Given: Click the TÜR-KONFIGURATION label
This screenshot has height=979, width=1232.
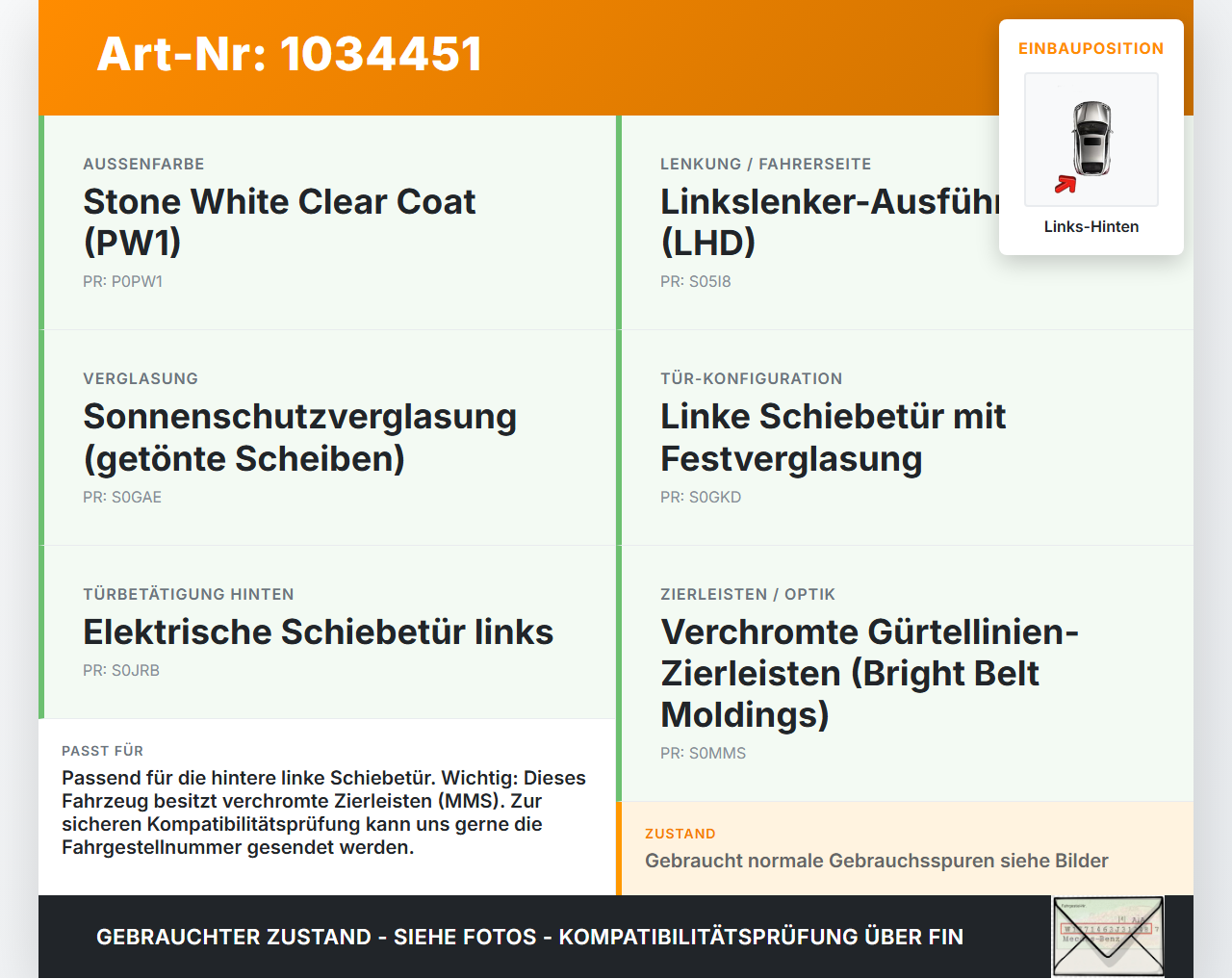Looking at the screenshot, I should click(751, 378).
